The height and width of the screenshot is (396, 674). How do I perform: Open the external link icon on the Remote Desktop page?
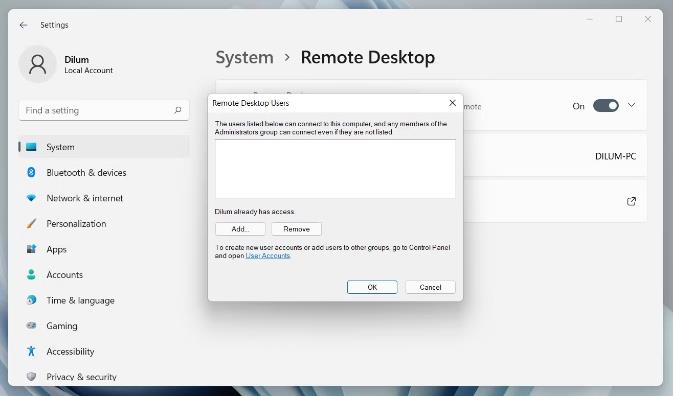[x=631, y=201]
